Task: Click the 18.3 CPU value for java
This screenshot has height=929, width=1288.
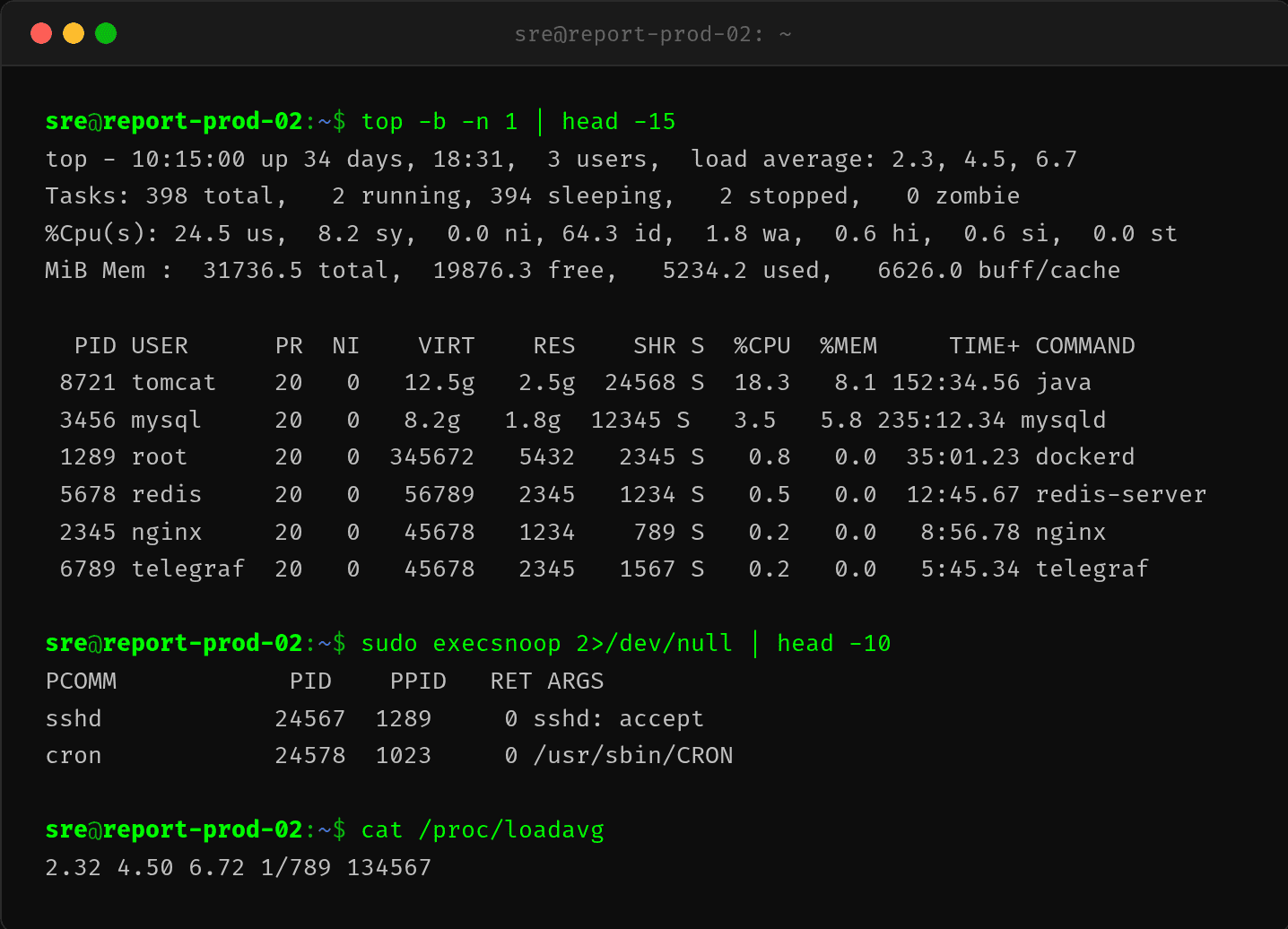Action: [x=762, y=383]
